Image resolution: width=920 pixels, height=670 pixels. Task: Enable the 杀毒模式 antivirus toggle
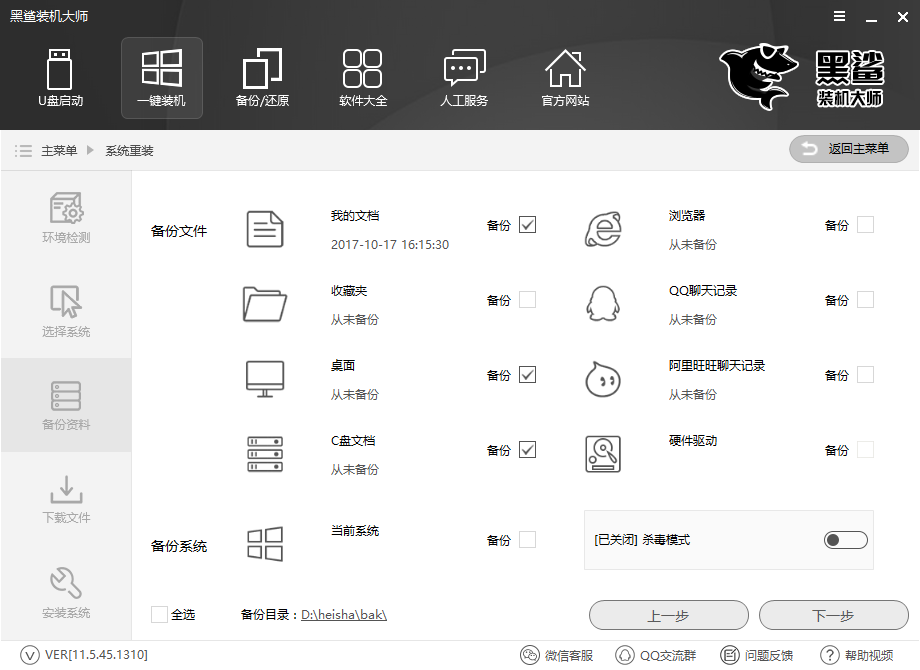(845, 539)
